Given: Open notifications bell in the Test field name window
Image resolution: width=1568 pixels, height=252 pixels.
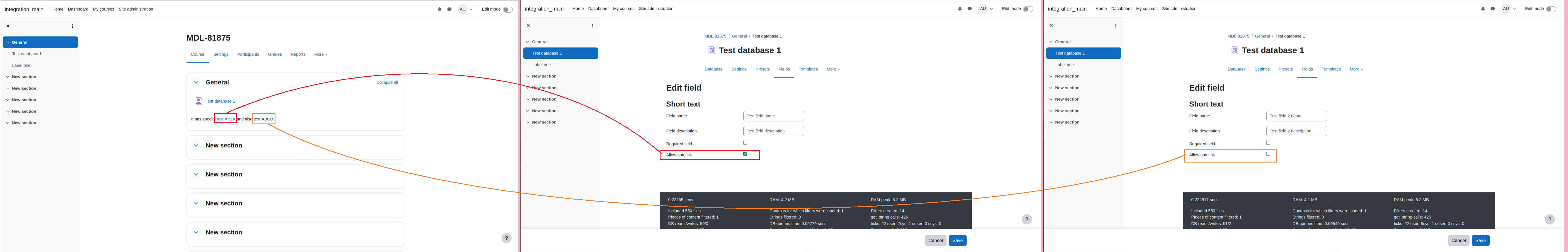Looking at the screenshot, I should 960,9.
